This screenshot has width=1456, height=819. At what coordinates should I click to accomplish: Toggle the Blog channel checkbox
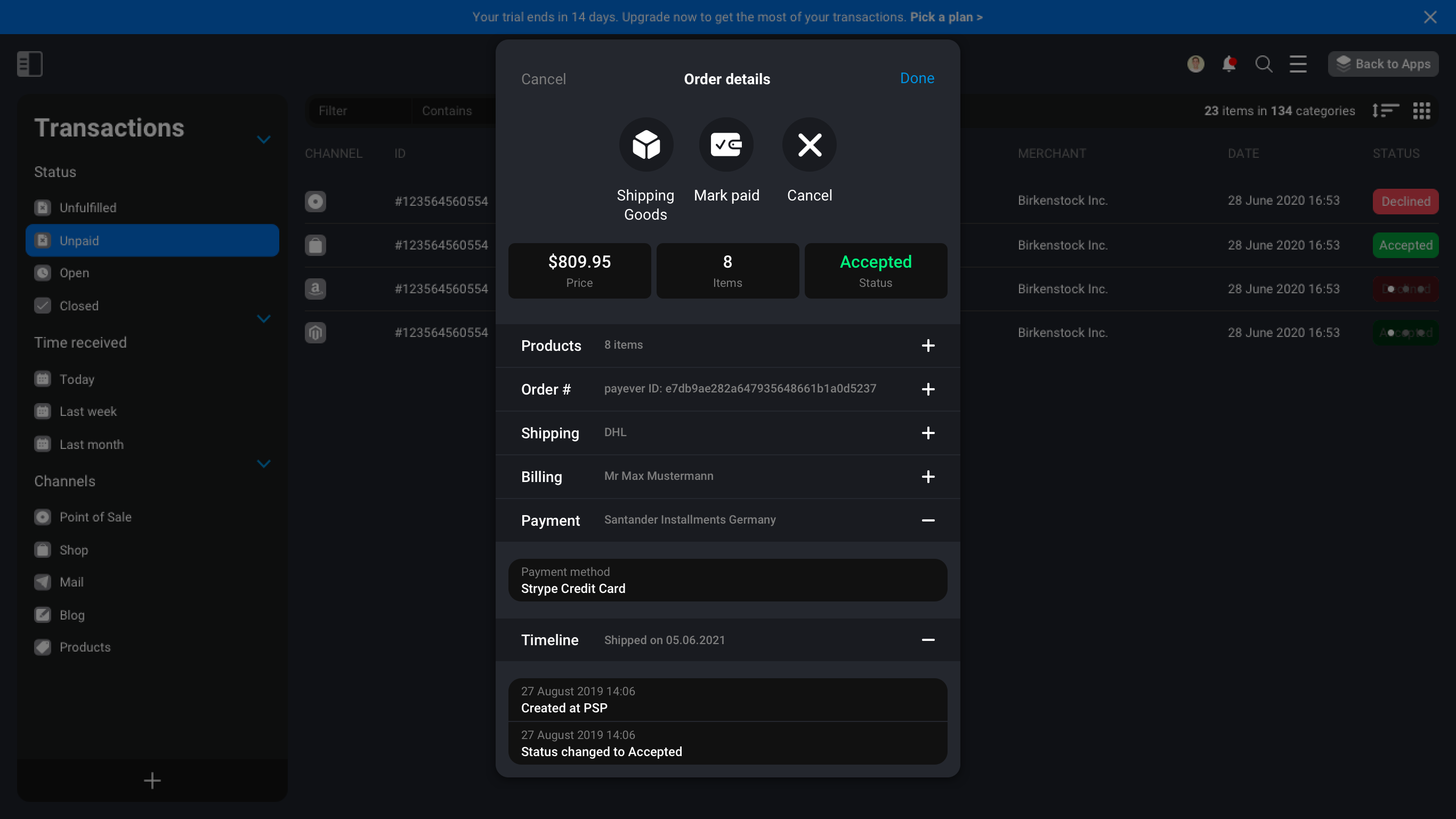click(x=42, y=614)
